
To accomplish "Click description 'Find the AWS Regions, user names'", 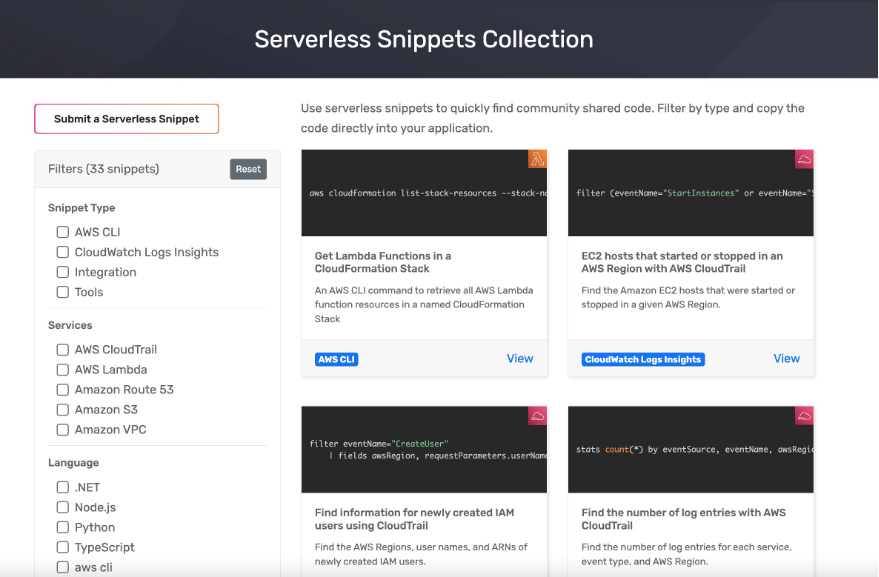I will pos(421,554).
